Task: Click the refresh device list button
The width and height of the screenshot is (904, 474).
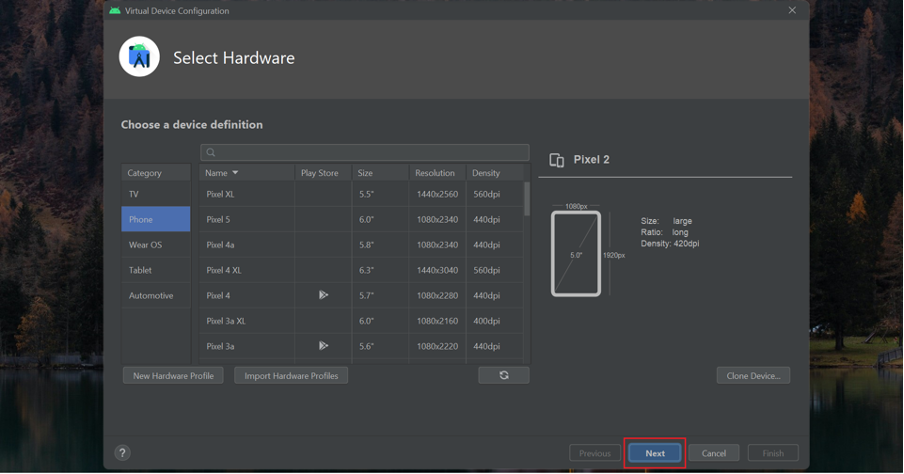Action: click(503, 375)
